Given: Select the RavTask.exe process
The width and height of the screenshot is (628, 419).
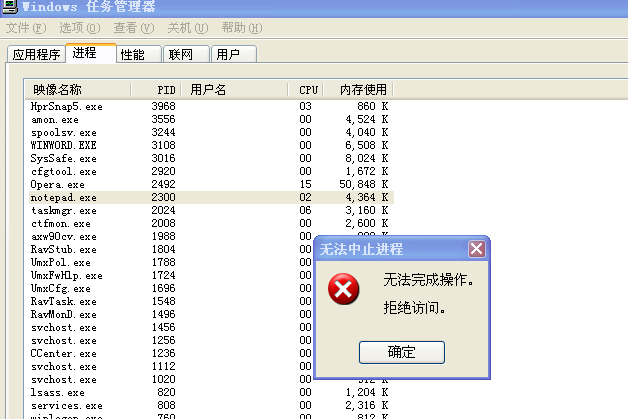Looking at the screenshot, I should tap(171, 301).
